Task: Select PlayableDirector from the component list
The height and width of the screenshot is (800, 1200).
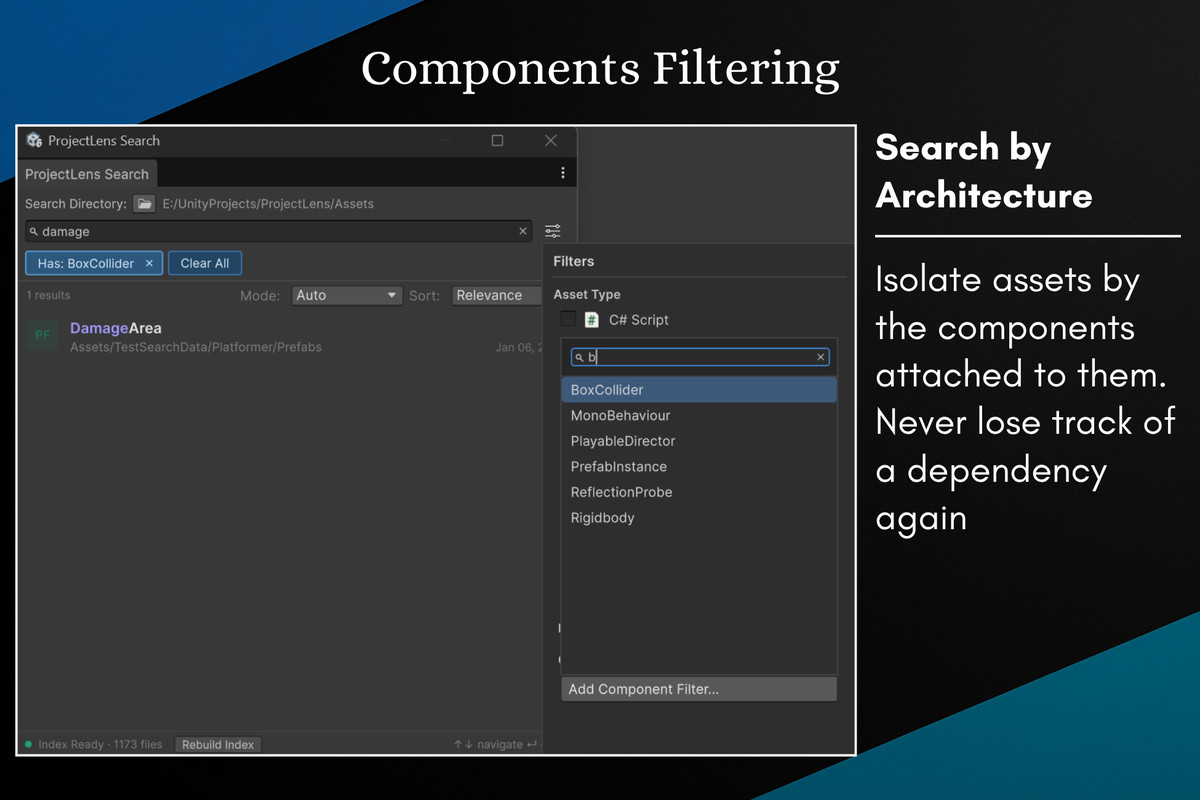Action: coord(699,441)
